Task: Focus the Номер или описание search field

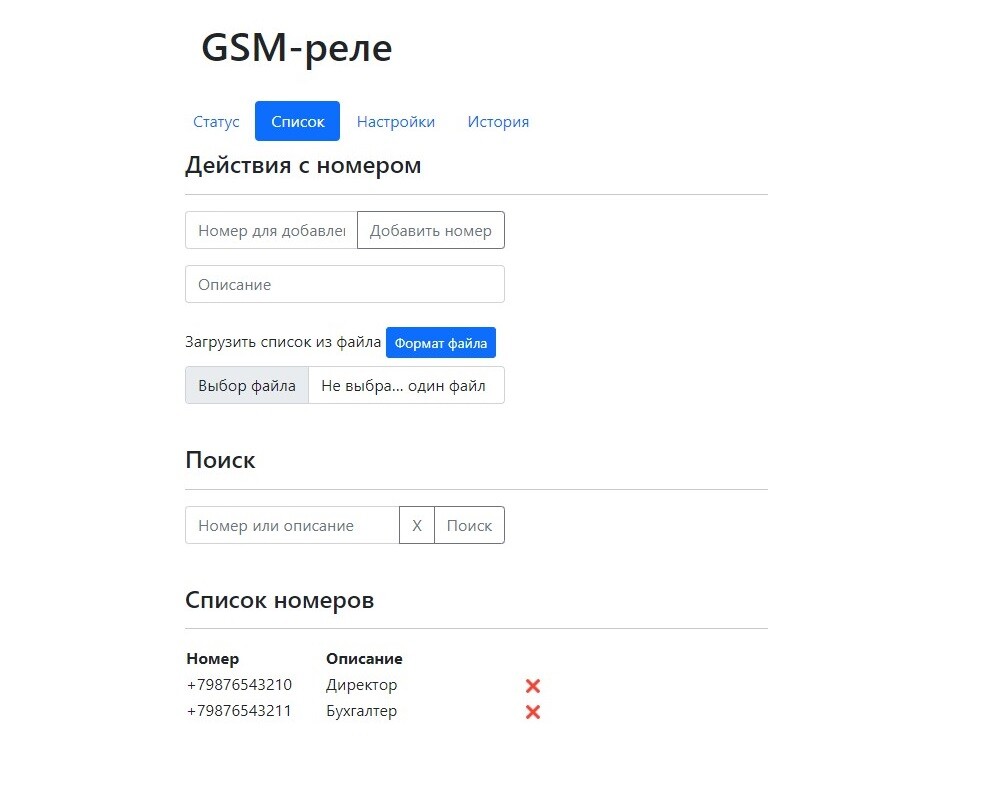Action: click(x=292, y=526)
